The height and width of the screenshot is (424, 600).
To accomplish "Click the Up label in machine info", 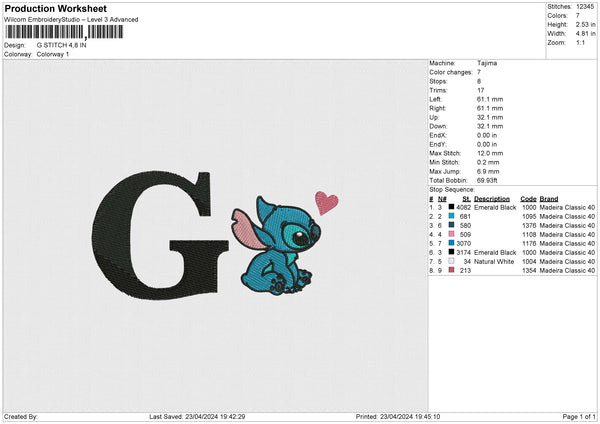I will [x=434, y=117].
